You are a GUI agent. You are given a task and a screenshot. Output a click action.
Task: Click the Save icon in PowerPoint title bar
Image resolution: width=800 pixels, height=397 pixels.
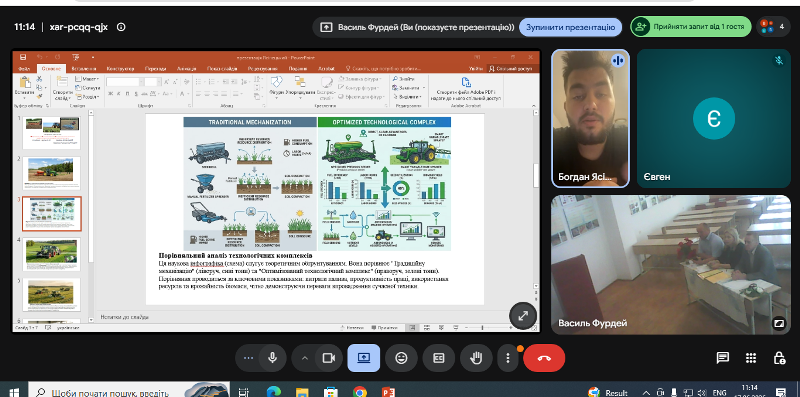pyautogui.click(x=23, y=57)
